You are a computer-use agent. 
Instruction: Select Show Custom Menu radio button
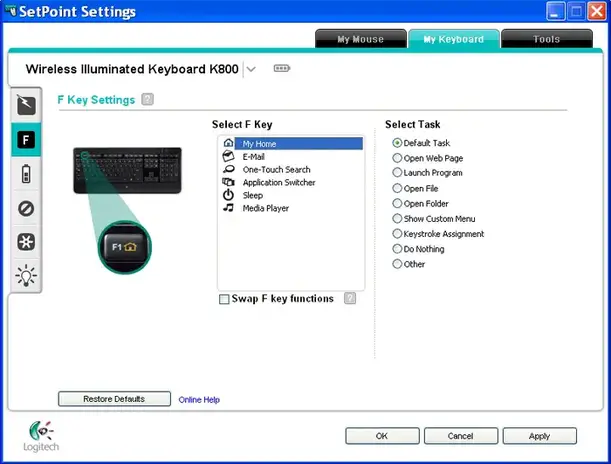pyautogui.click(x=397, y=219)
